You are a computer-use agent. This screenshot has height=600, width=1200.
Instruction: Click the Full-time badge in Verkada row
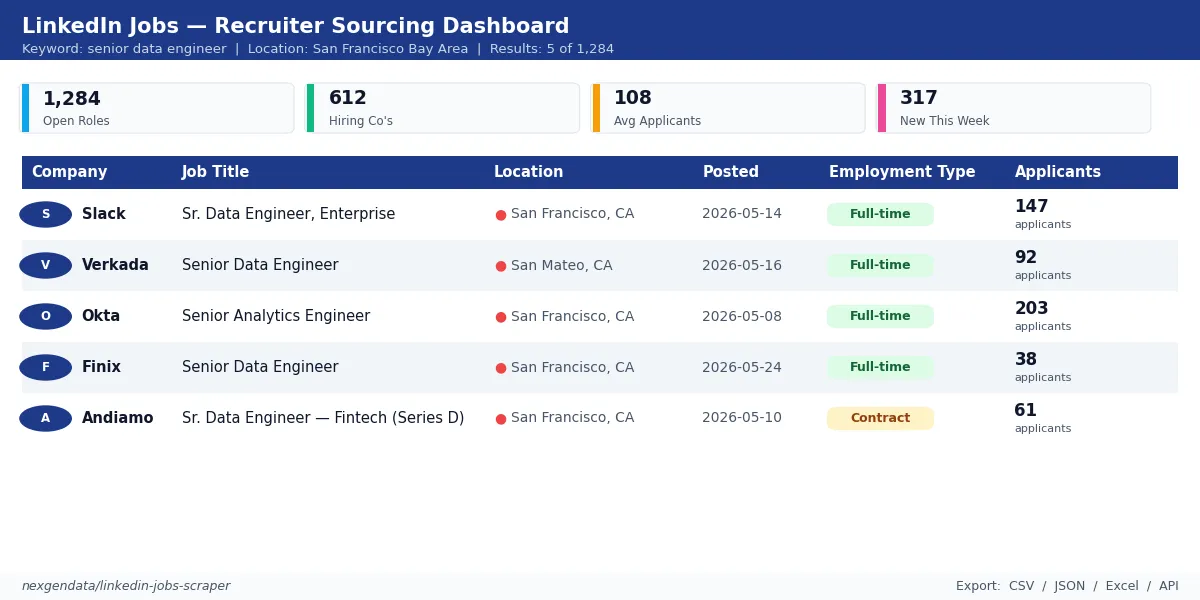pos(880,266)
